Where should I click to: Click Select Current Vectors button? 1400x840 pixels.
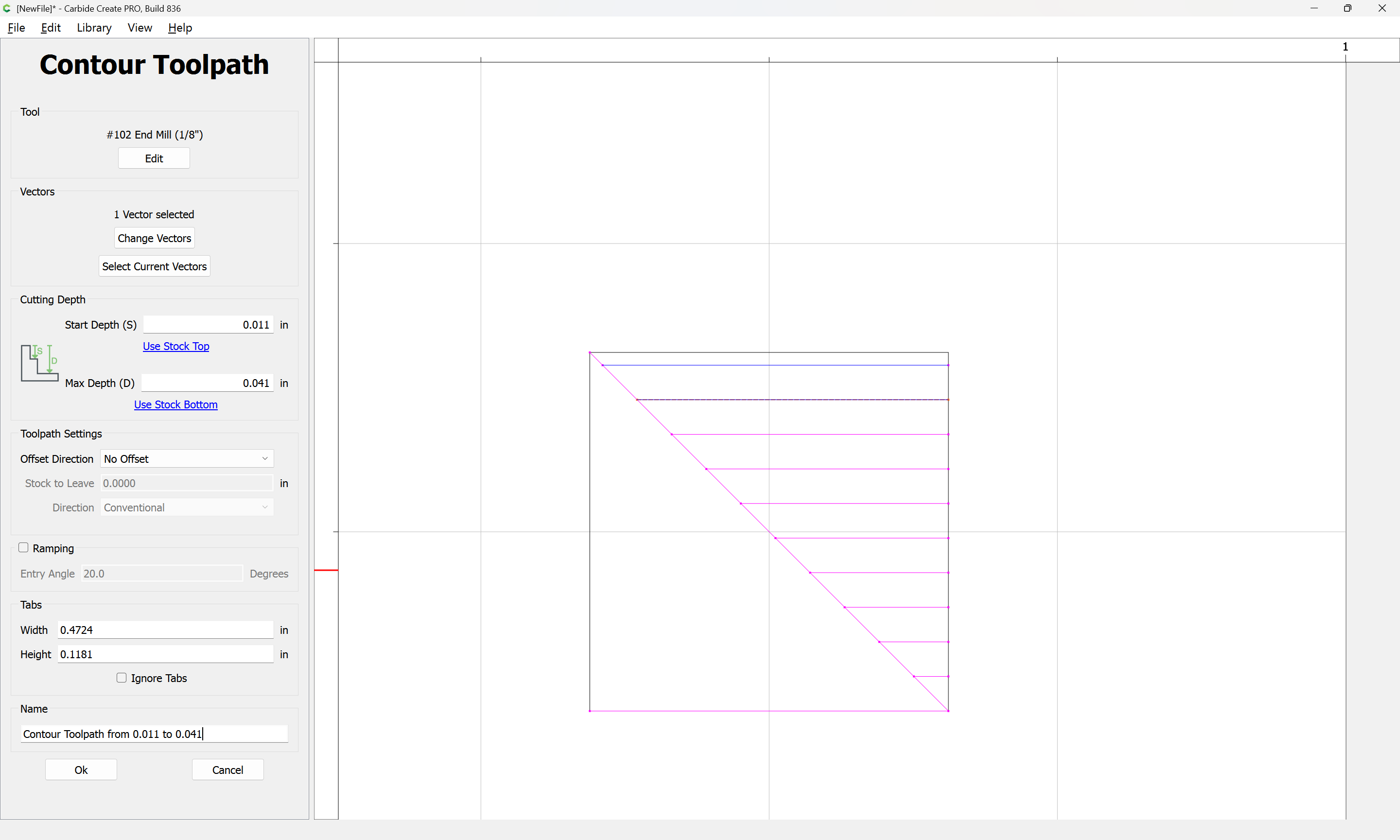coord(154,266)
